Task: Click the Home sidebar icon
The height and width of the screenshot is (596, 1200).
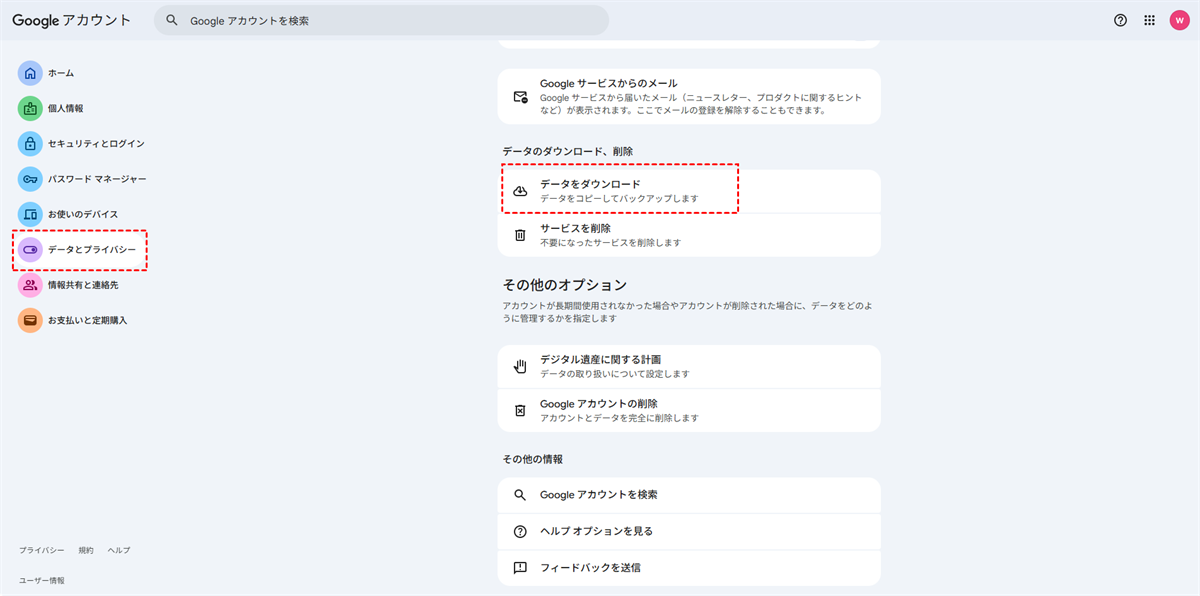Action: coord(30,73)
